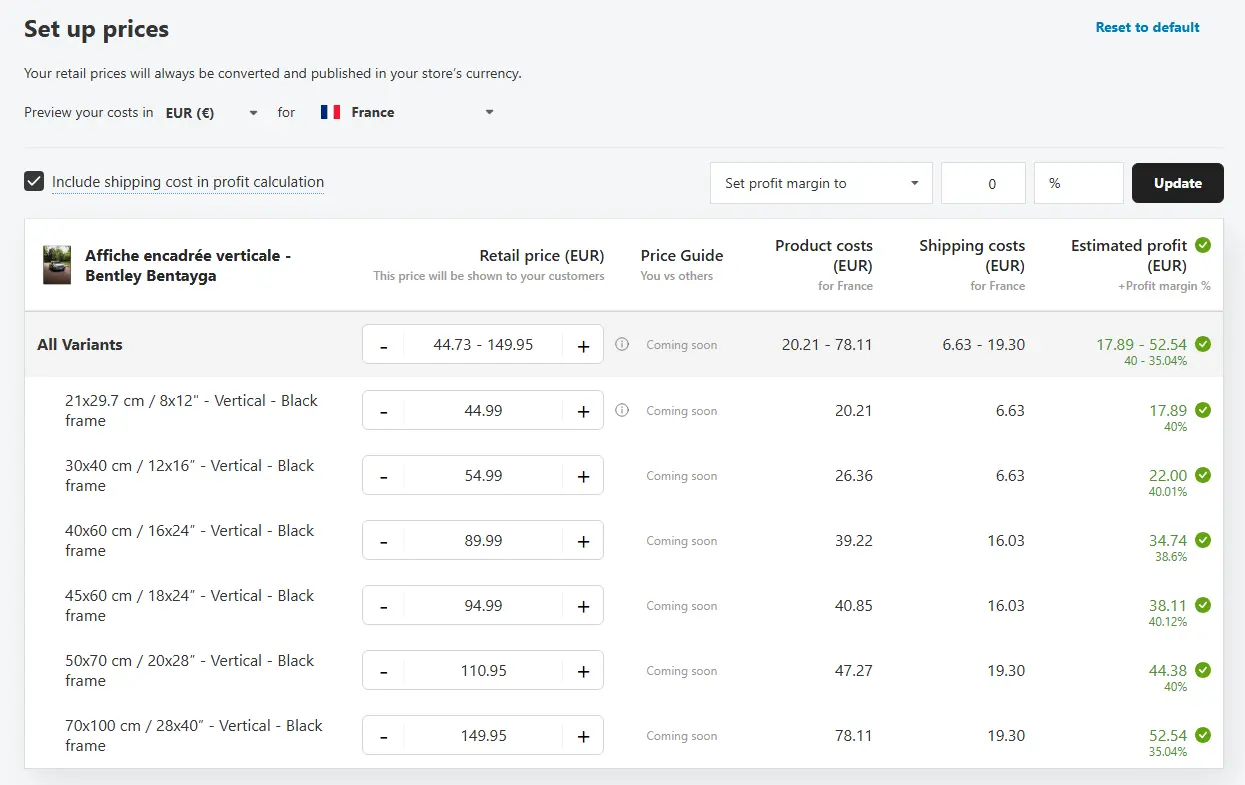Screen dimensions: 1245x785
Task: Click the percent unit field beside Update
Action: pyautogui.click(x=1078, y=183)
